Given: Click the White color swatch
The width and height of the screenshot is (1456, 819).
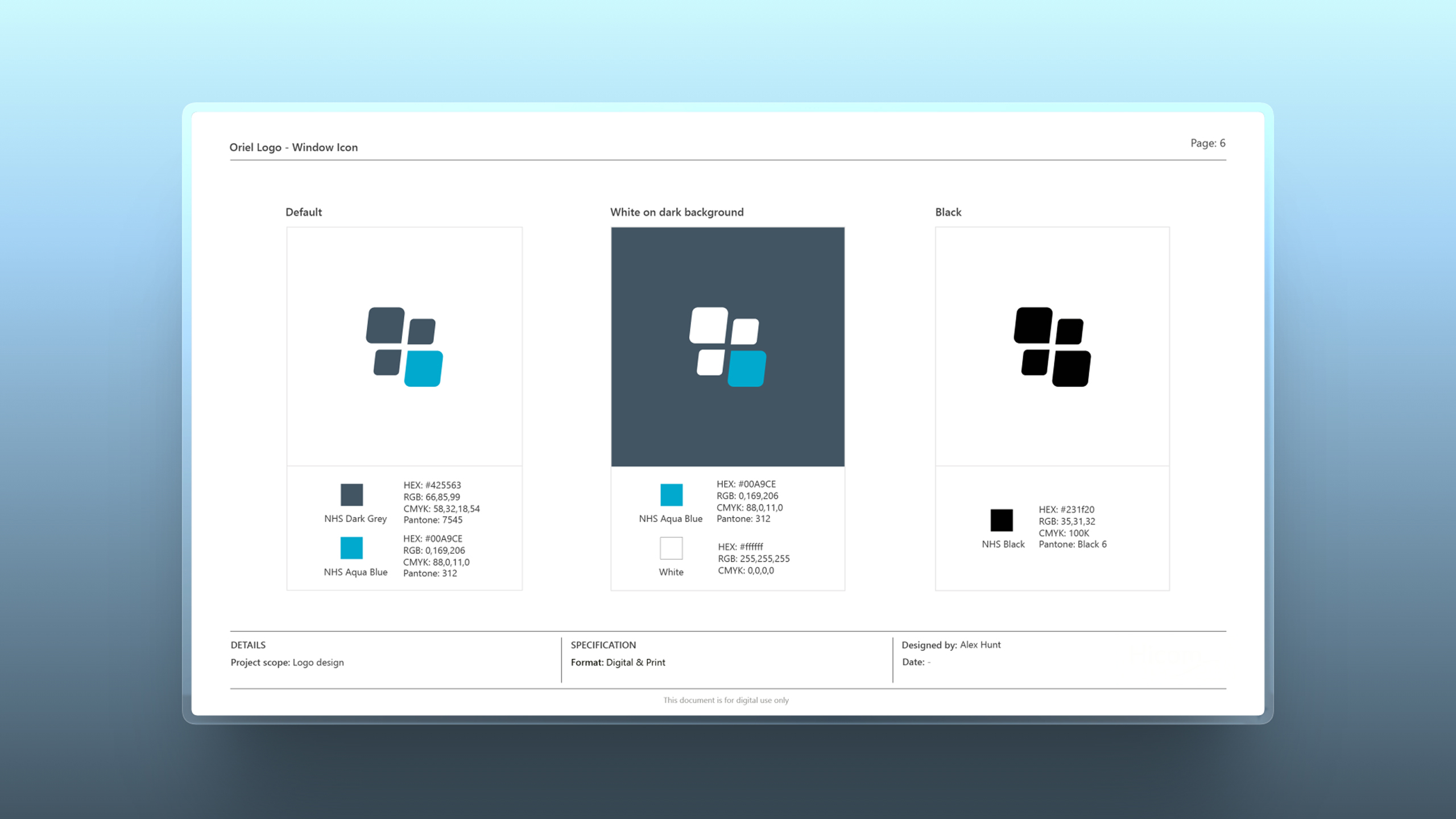Looking at the screenshot, I should 671,548.
